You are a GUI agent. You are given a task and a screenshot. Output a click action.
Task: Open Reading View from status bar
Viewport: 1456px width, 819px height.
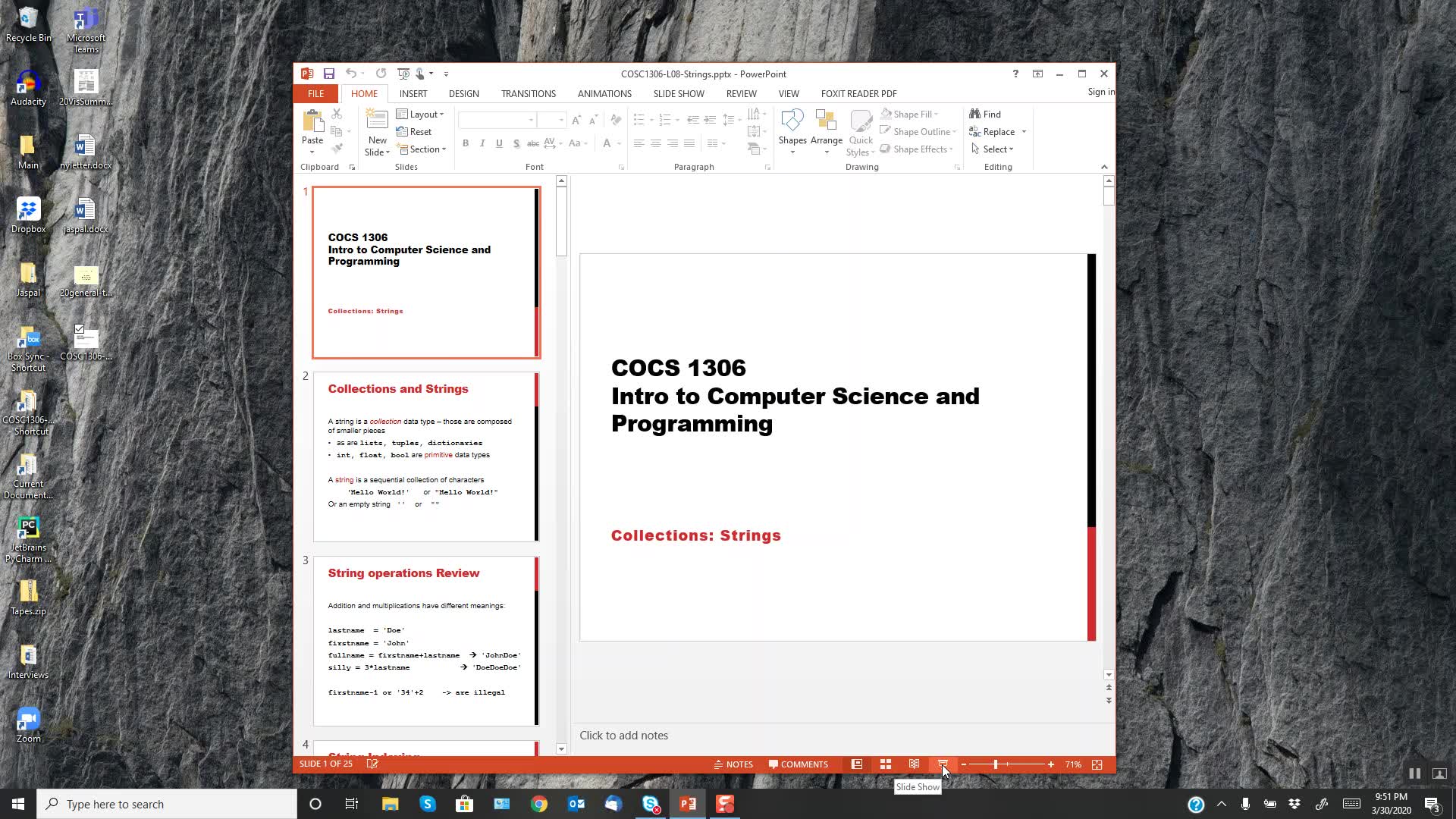tap(914, 764)
